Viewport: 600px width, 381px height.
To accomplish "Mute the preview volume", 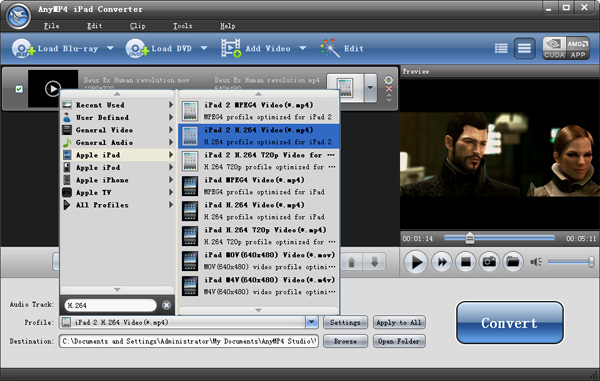I will click(x=536, y=262).
